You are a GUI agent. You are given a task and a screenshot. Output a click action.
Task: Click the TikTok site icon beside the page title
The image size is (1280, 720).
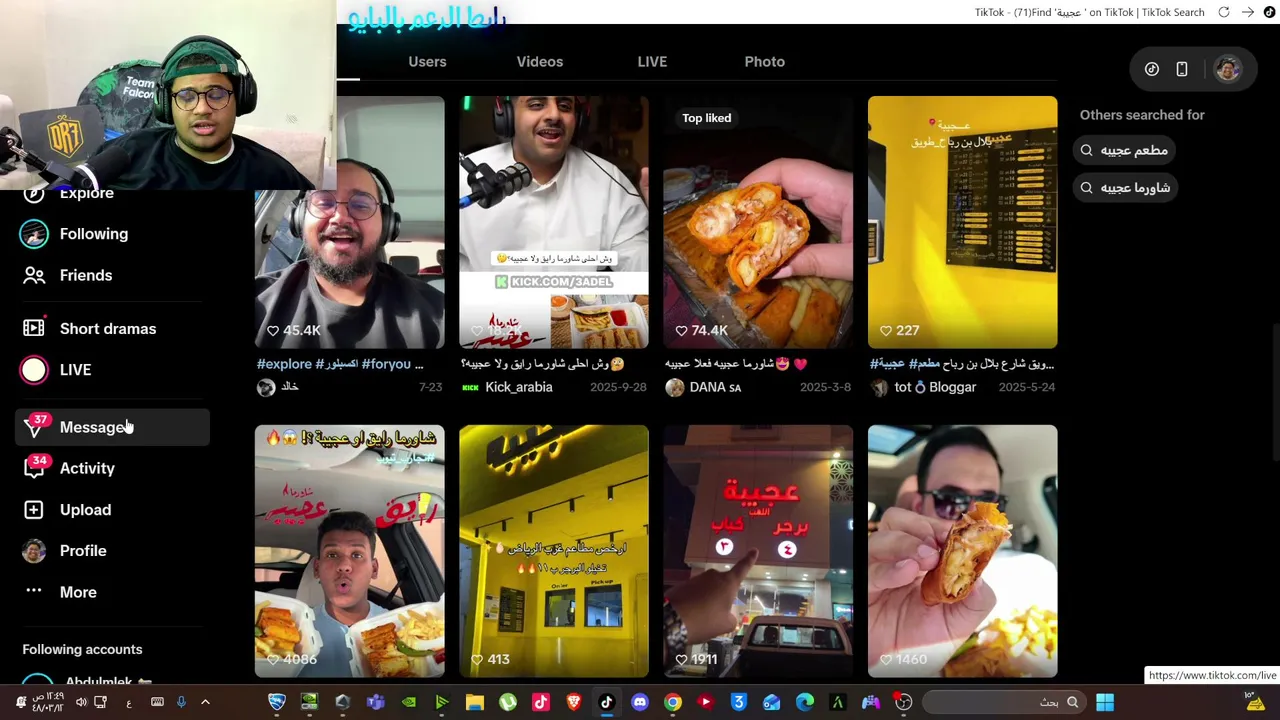tap(1270, 12)
